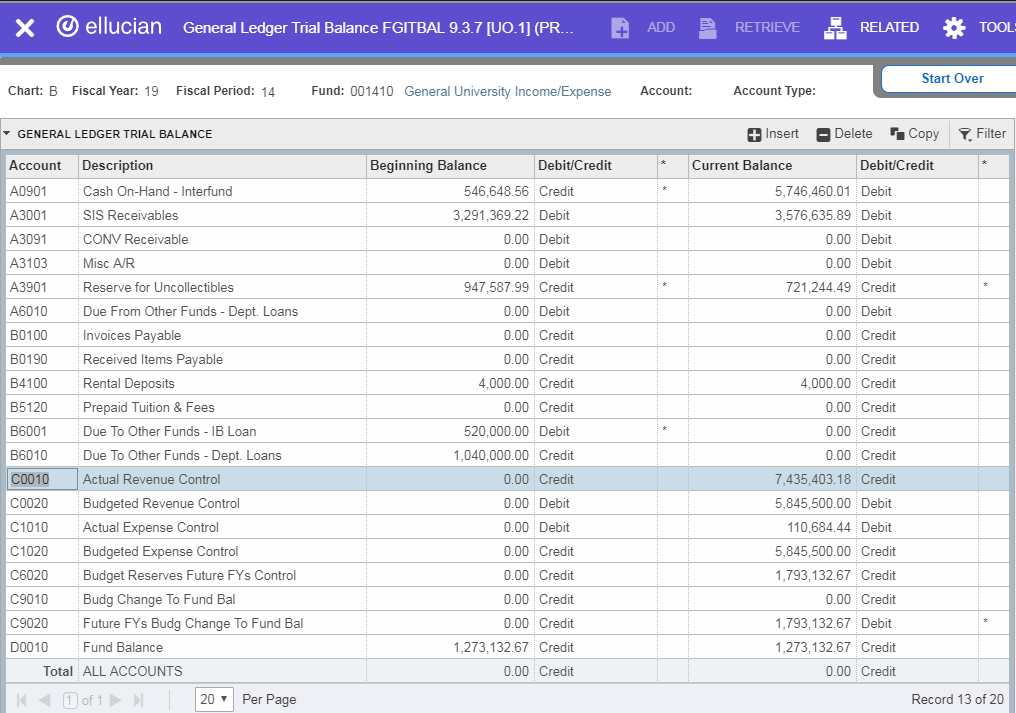
Task: Go to first page of records
Action: (x=21, y=700)
